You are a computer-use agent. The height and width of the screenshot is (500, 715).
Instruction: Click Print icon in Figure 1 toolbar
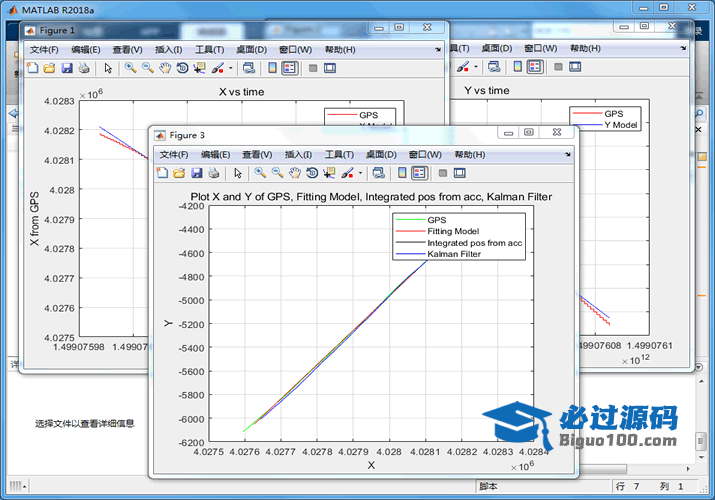[84, 68]
